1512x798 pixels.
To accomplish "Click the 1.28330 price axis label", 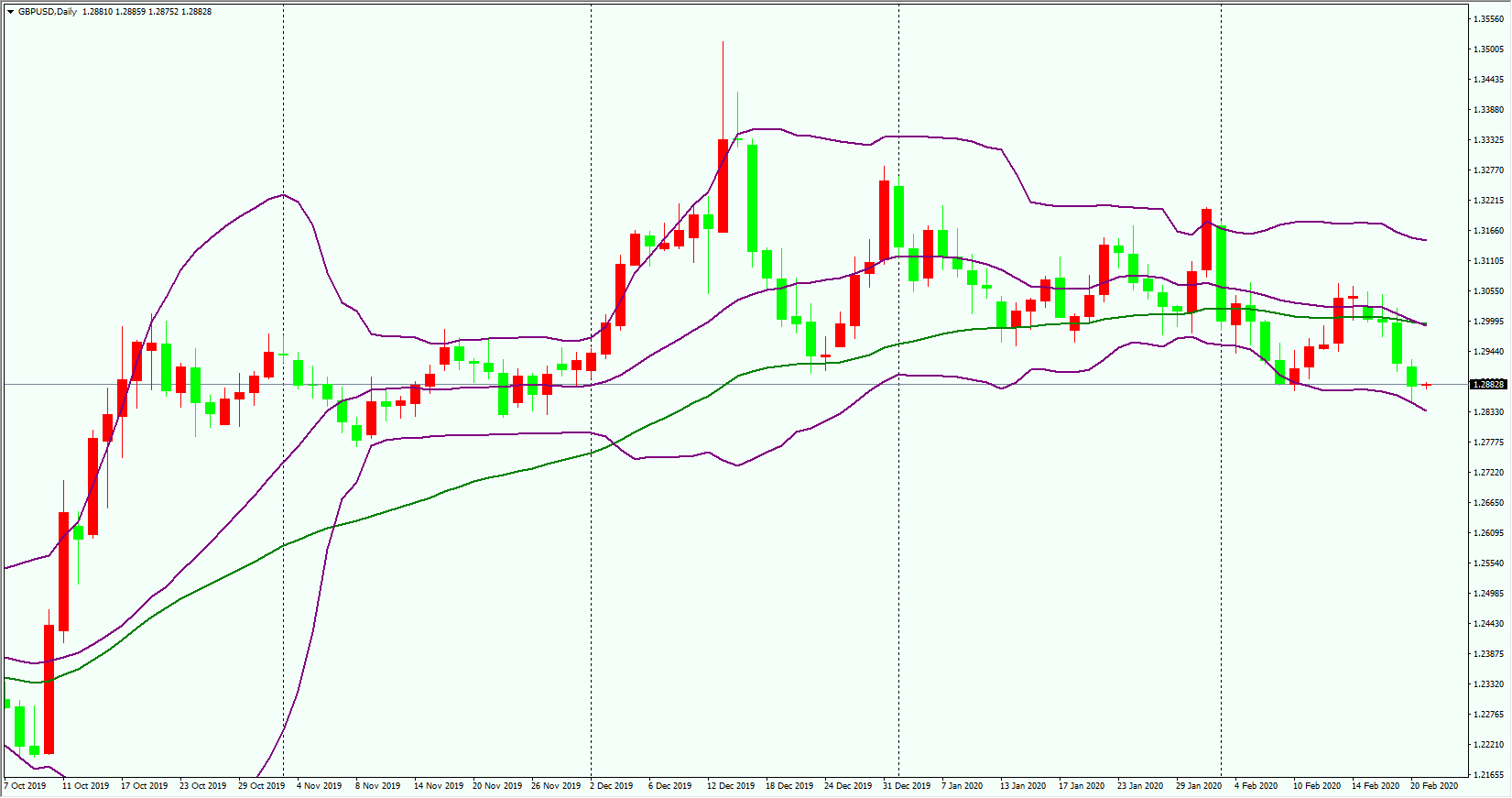I will tap(1488, 411).
